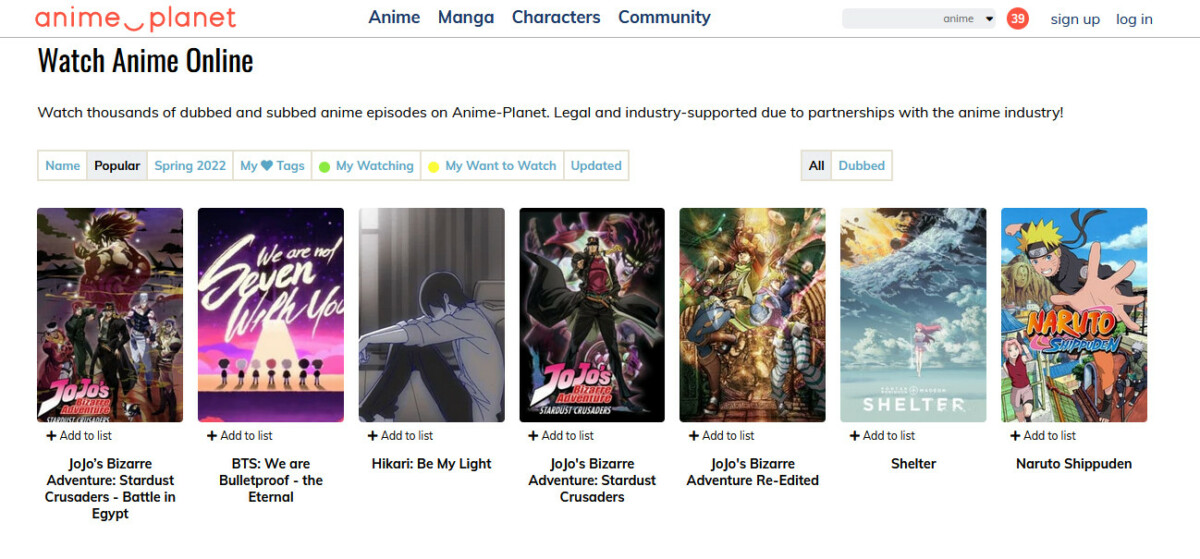The image size is (1200, 559).
Task: Select the All language filter
Action: [x=816, y=166]
